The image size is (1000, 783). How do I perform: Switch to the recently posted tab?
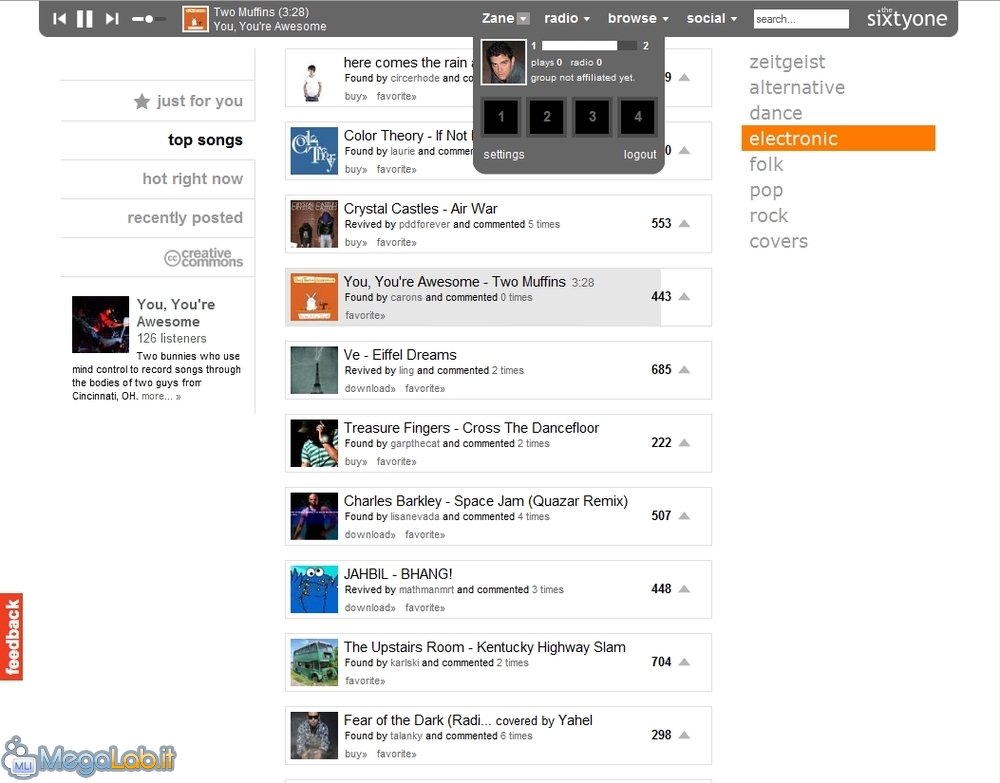click(x=185, y=217)
